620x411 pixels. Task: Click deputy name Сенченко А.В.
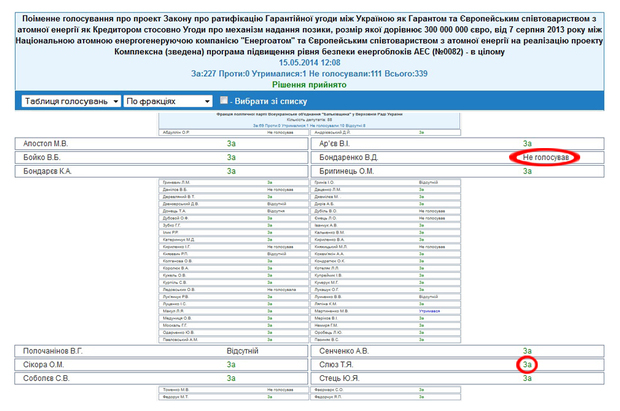click(x=344, y=351)
